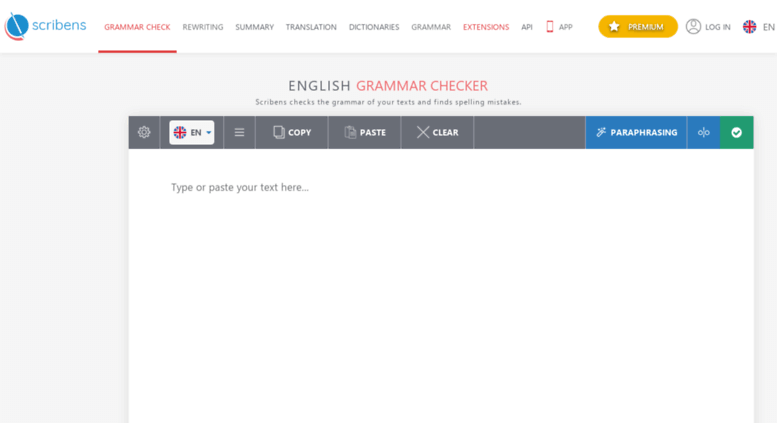This screenshot has height=423, width=777.
Task: Click the Log In link
Action: (718, 27)
